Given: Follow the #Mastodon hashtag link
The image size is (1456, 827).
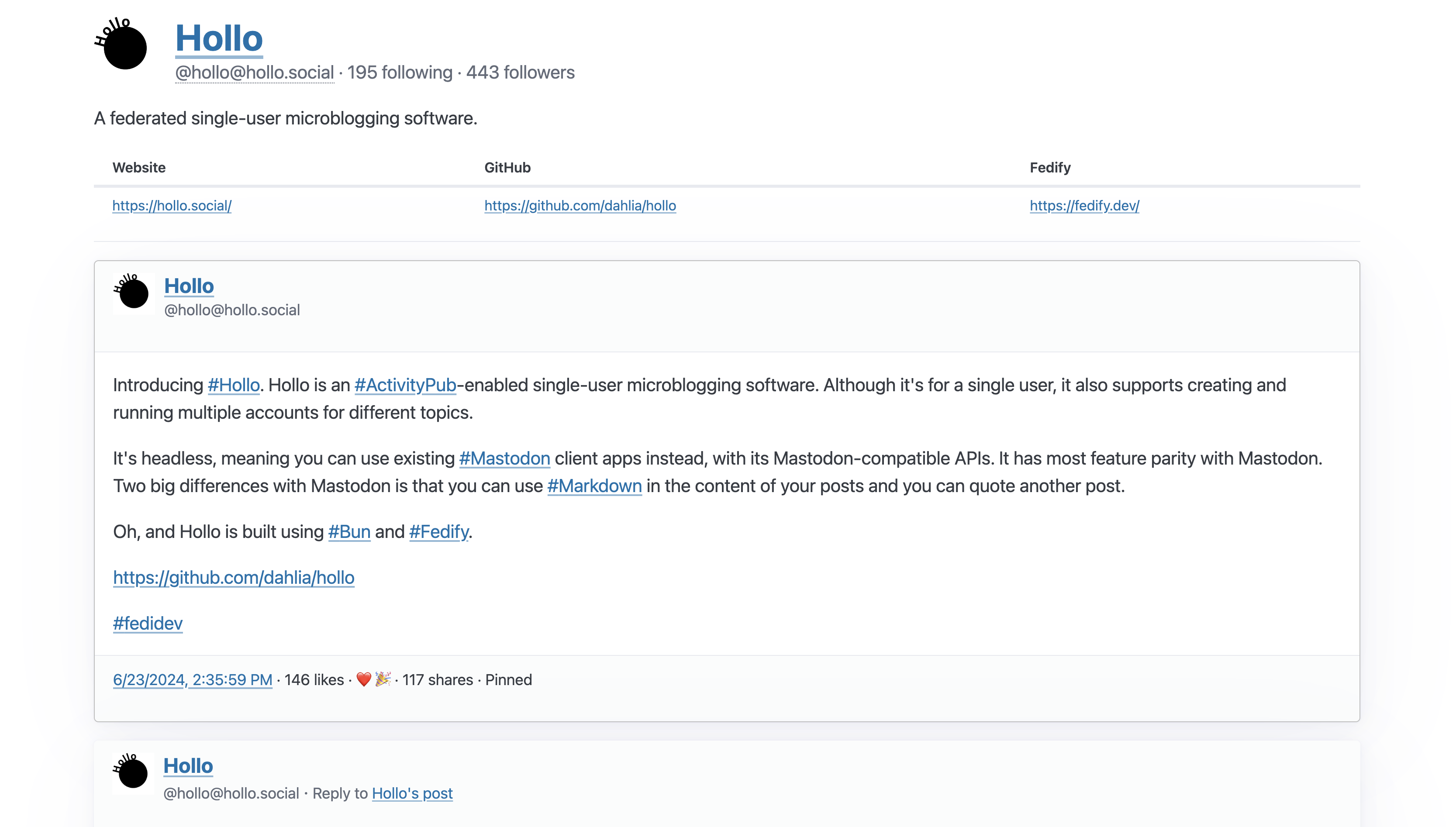Looking at the screenshot, I should pos(504,458).
